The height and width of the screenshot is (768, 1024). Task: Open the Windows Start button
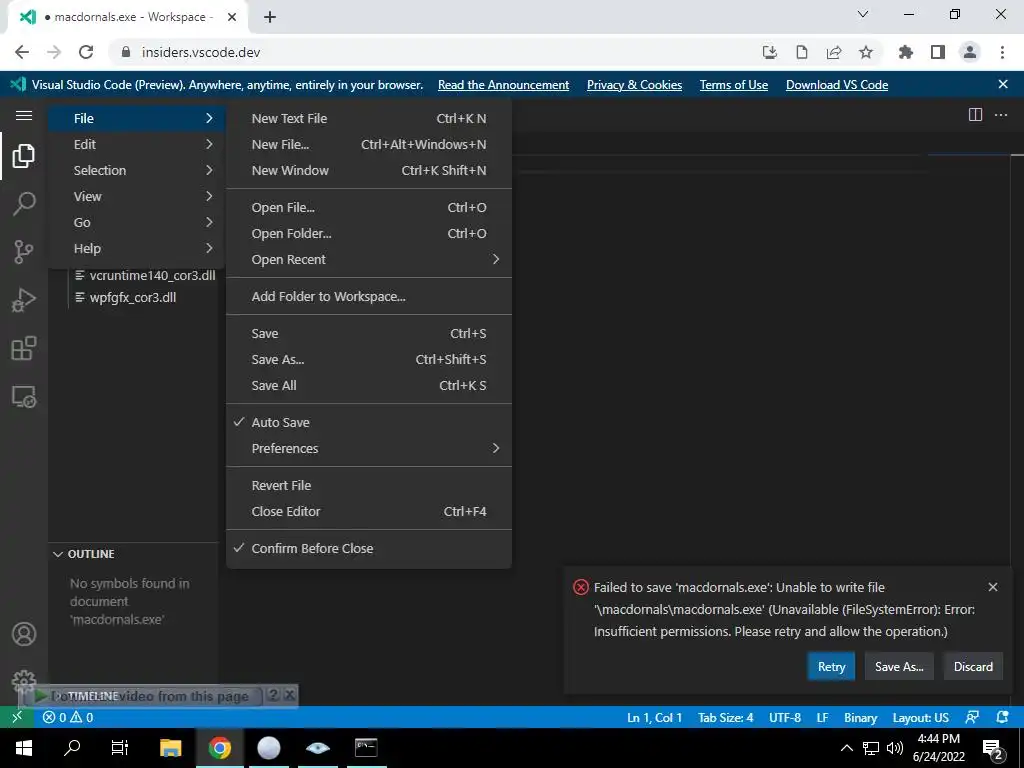point(24,748)
